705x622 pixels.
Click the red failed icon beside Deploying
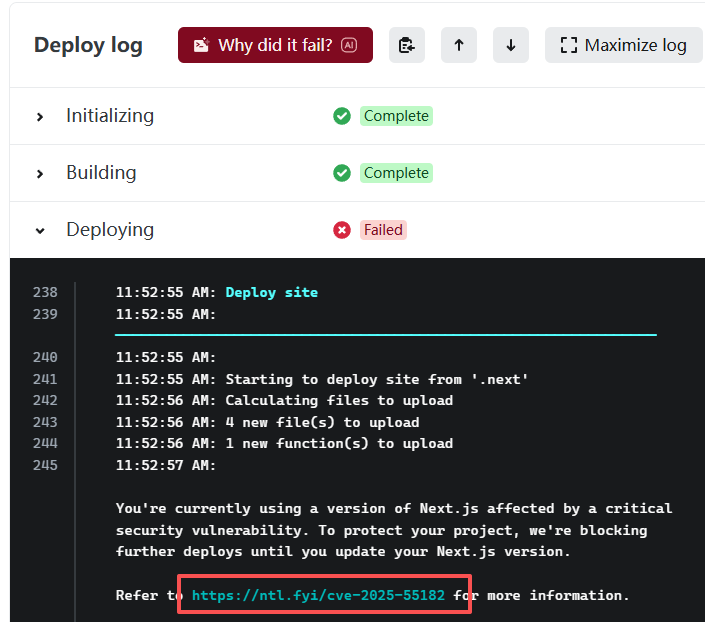point(342,230)
